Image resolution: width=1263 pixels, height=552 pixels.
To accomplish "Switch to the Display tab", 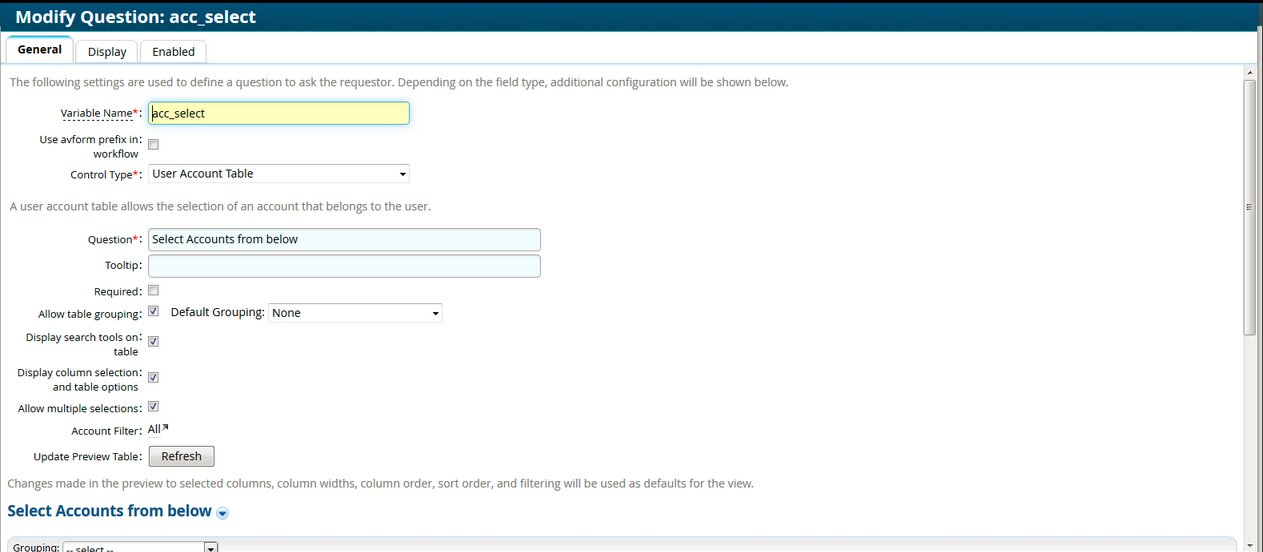I will [x=107, y=52].
